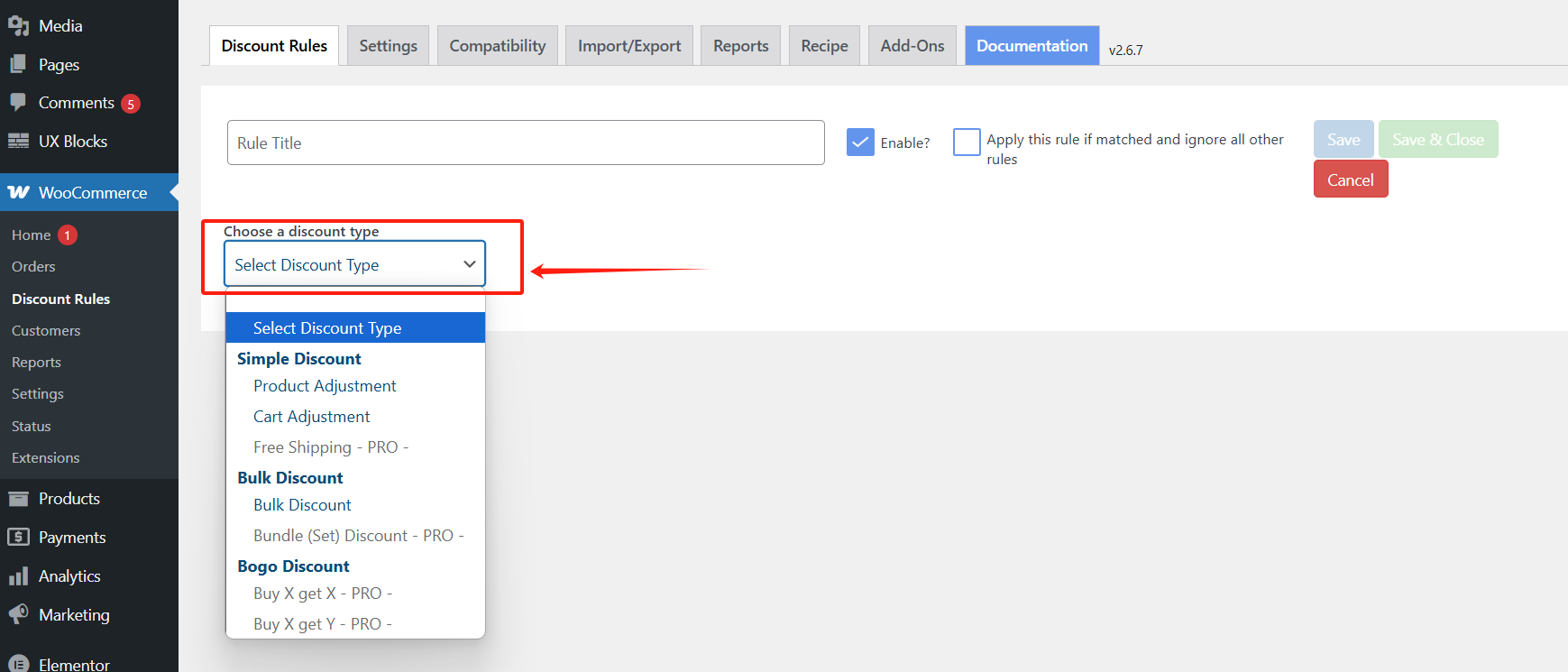Viewport: 1568px width, 672px height.
Task: Open Products via its archive icon
Action: 18,499
